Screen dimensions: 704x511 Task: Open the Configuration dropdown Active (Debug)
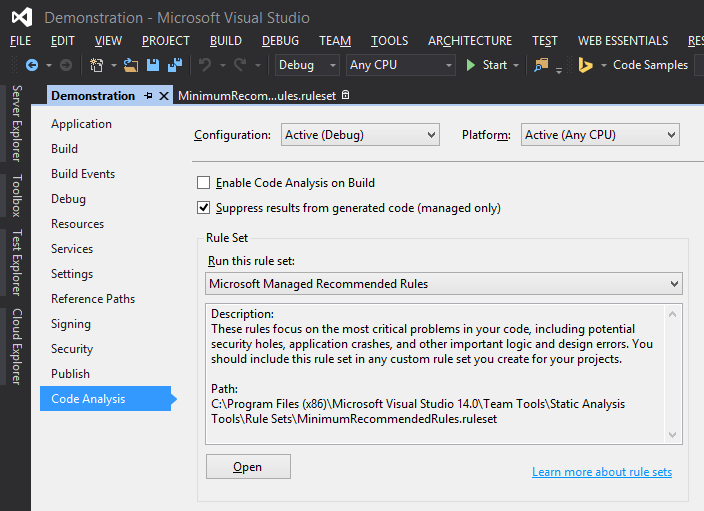pos(360,135)
